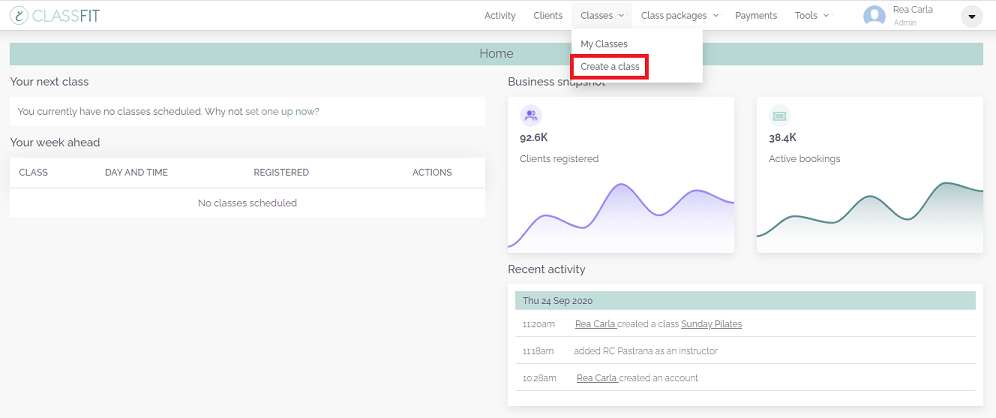Open the Classes dropdown menu
Screen dimensions: 996x418
coord(602,16)
